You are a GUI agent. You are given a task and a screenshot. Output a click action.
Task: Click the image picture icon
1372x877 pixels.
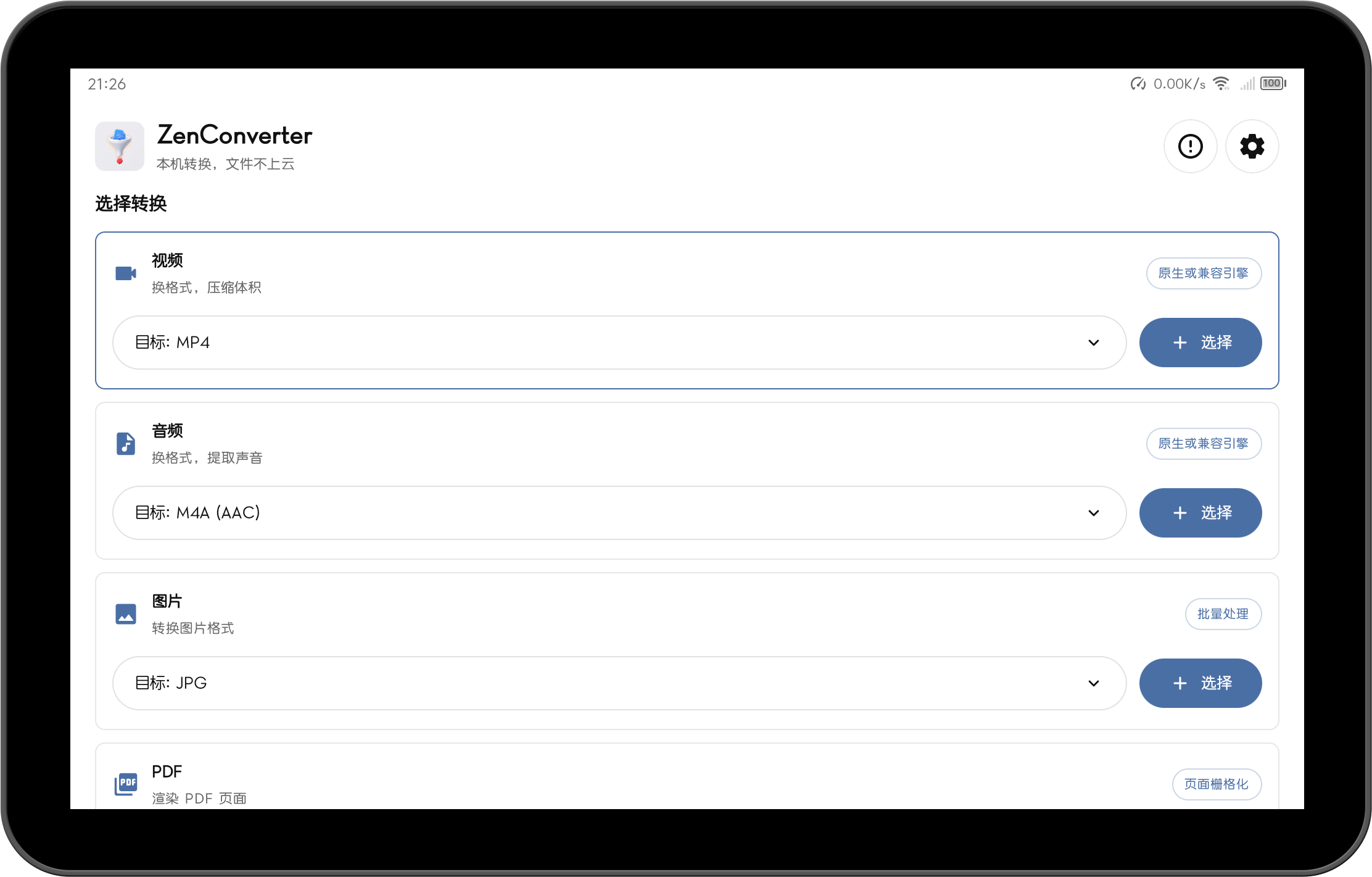click(126, 614)
